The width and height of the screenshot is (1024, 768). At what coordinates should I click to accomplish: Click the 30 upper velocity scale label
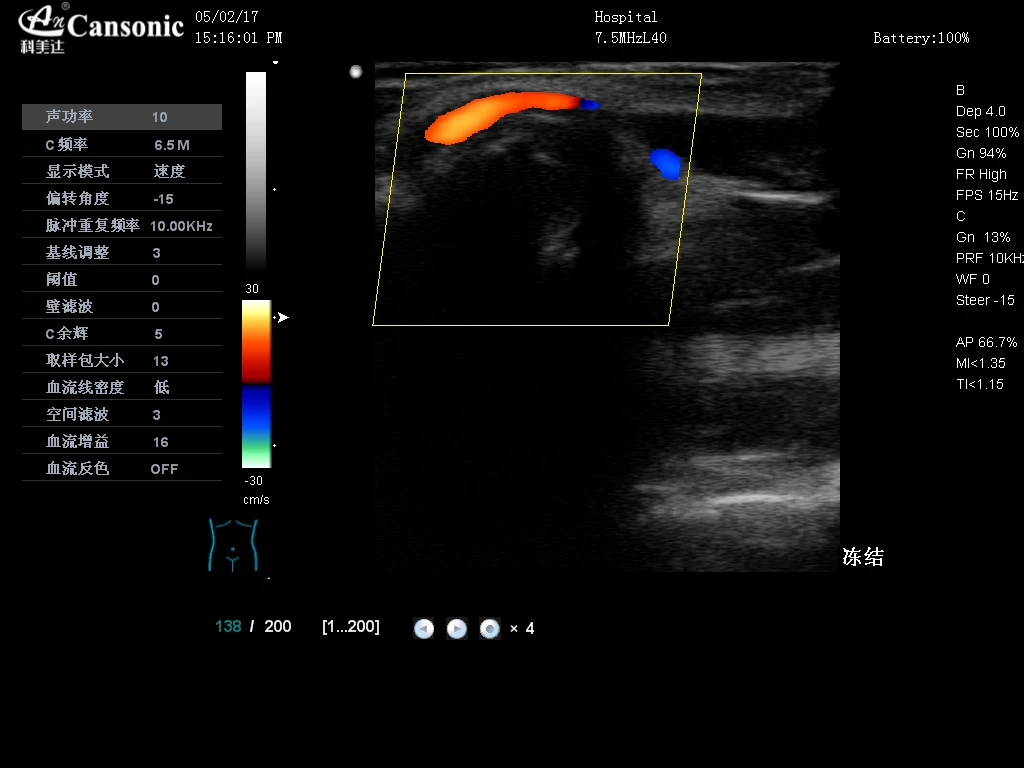tap(252, 289)
